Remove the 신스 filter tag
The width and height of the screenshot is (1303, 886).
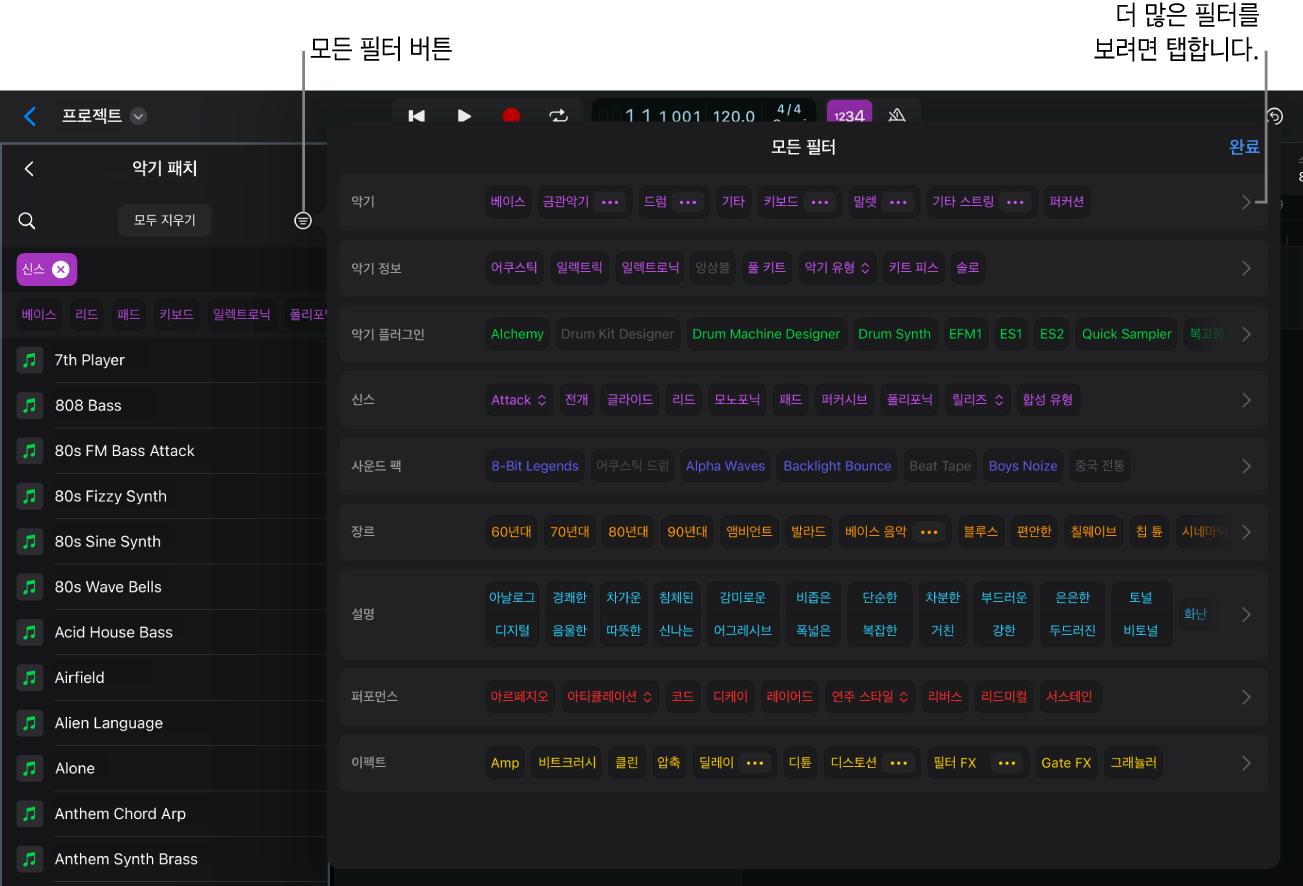click(x=60, y=269)
